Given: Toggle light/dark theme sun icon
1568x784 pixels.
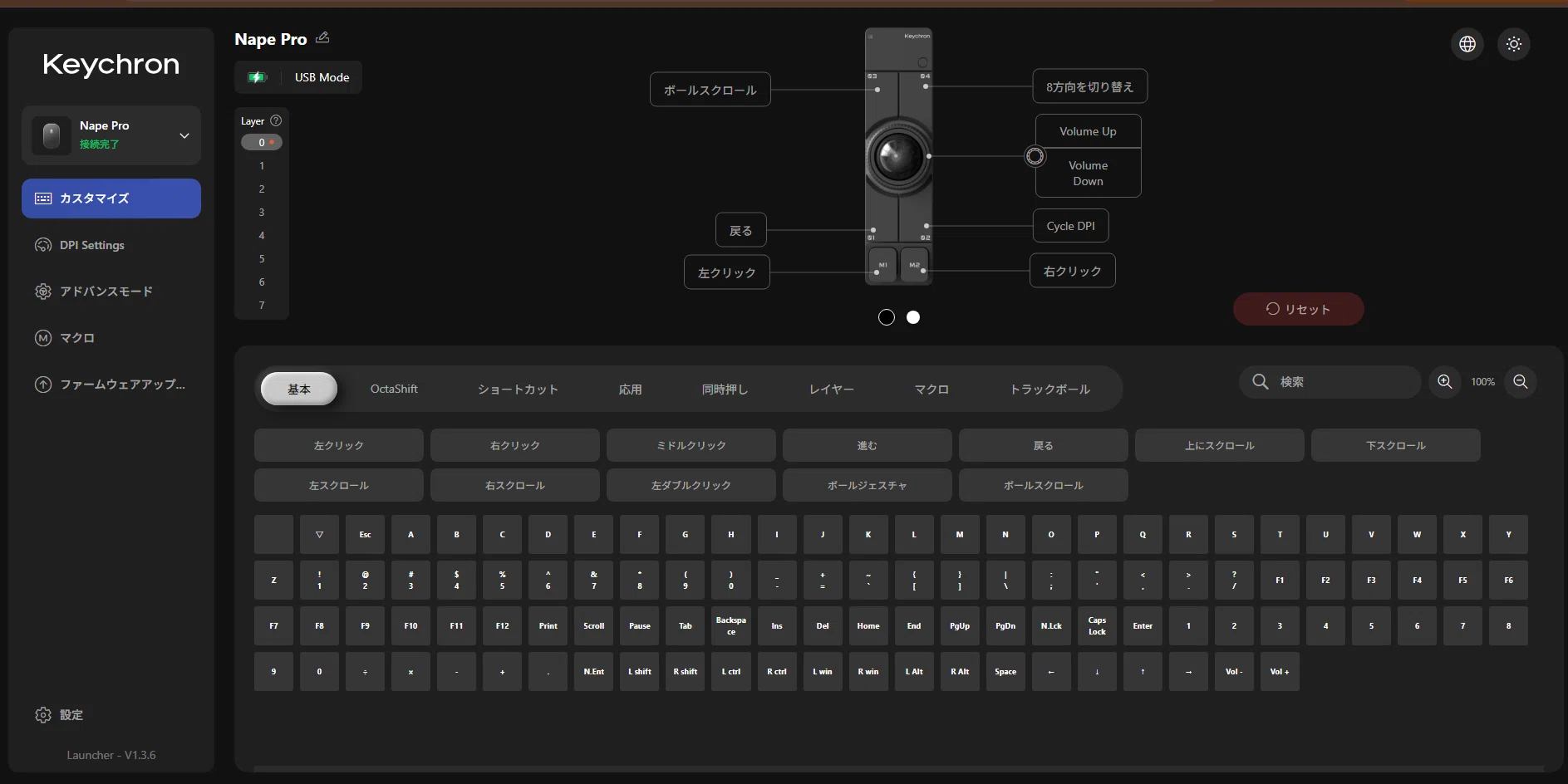Looking at the screenshot, I should click(1514, 44).
